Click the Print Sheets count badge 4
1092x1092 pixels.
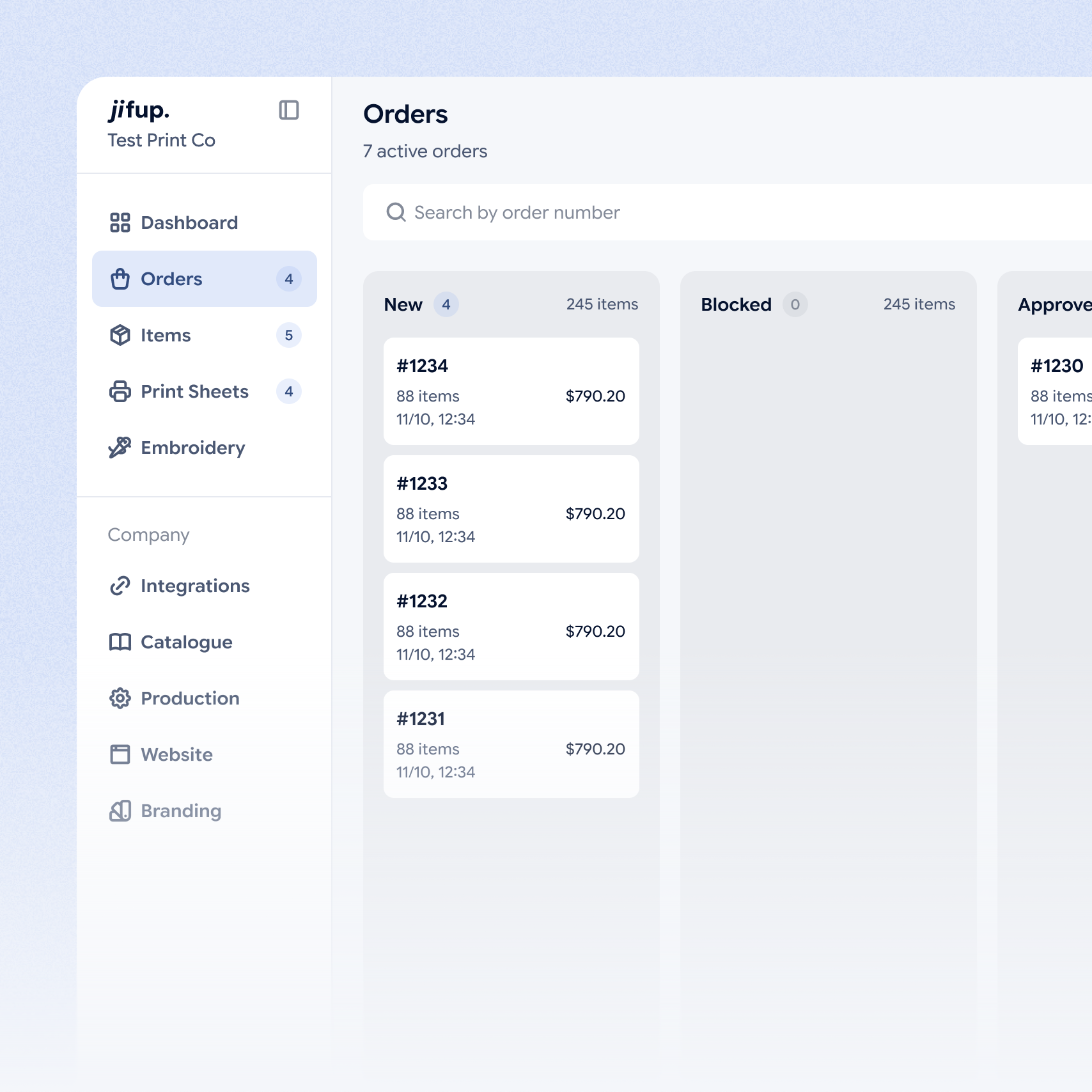(289, 391)
